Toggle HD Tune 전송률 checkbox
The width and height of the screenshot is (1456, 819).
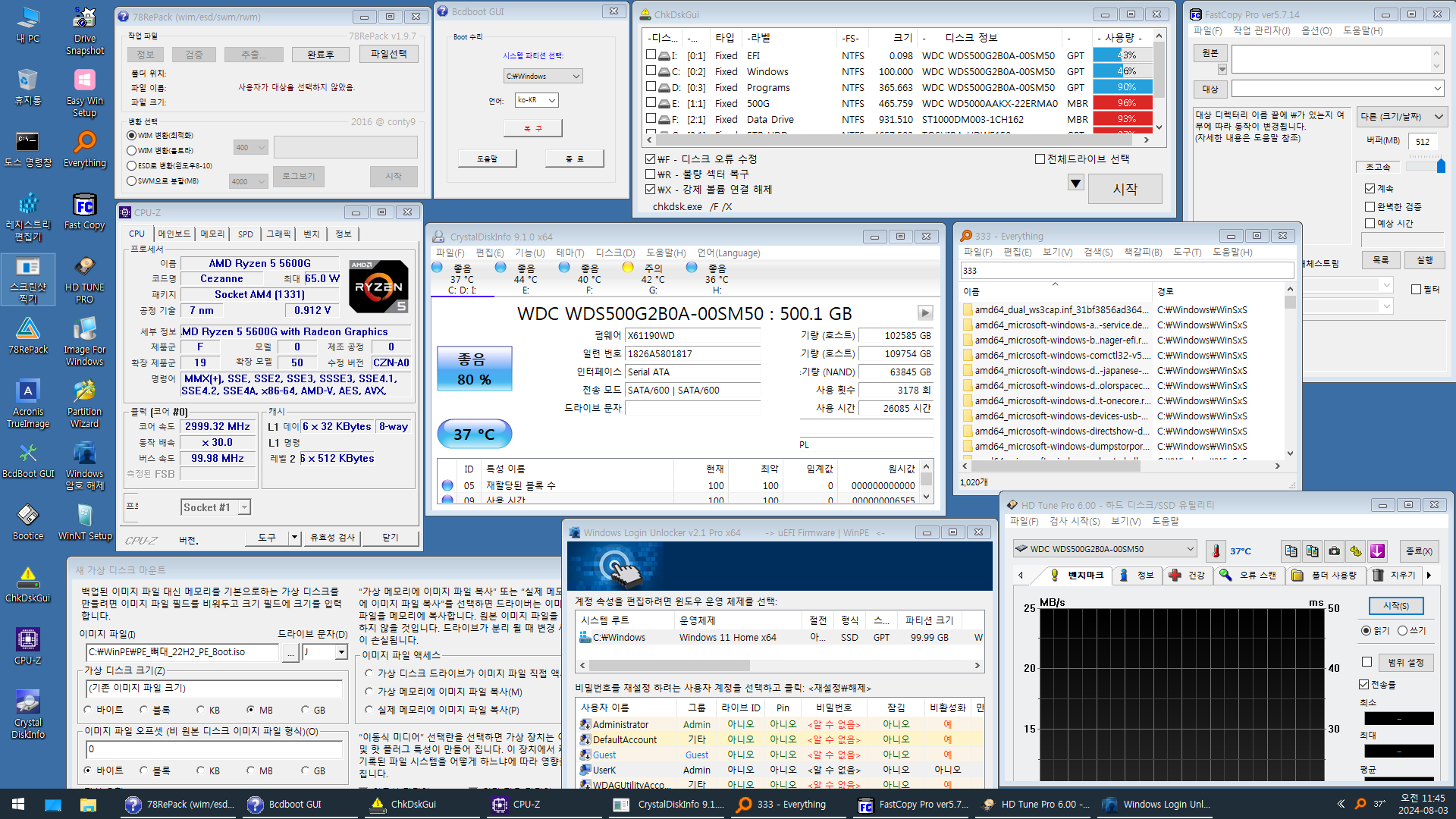pyautogui.click(x=1364, y=684)
